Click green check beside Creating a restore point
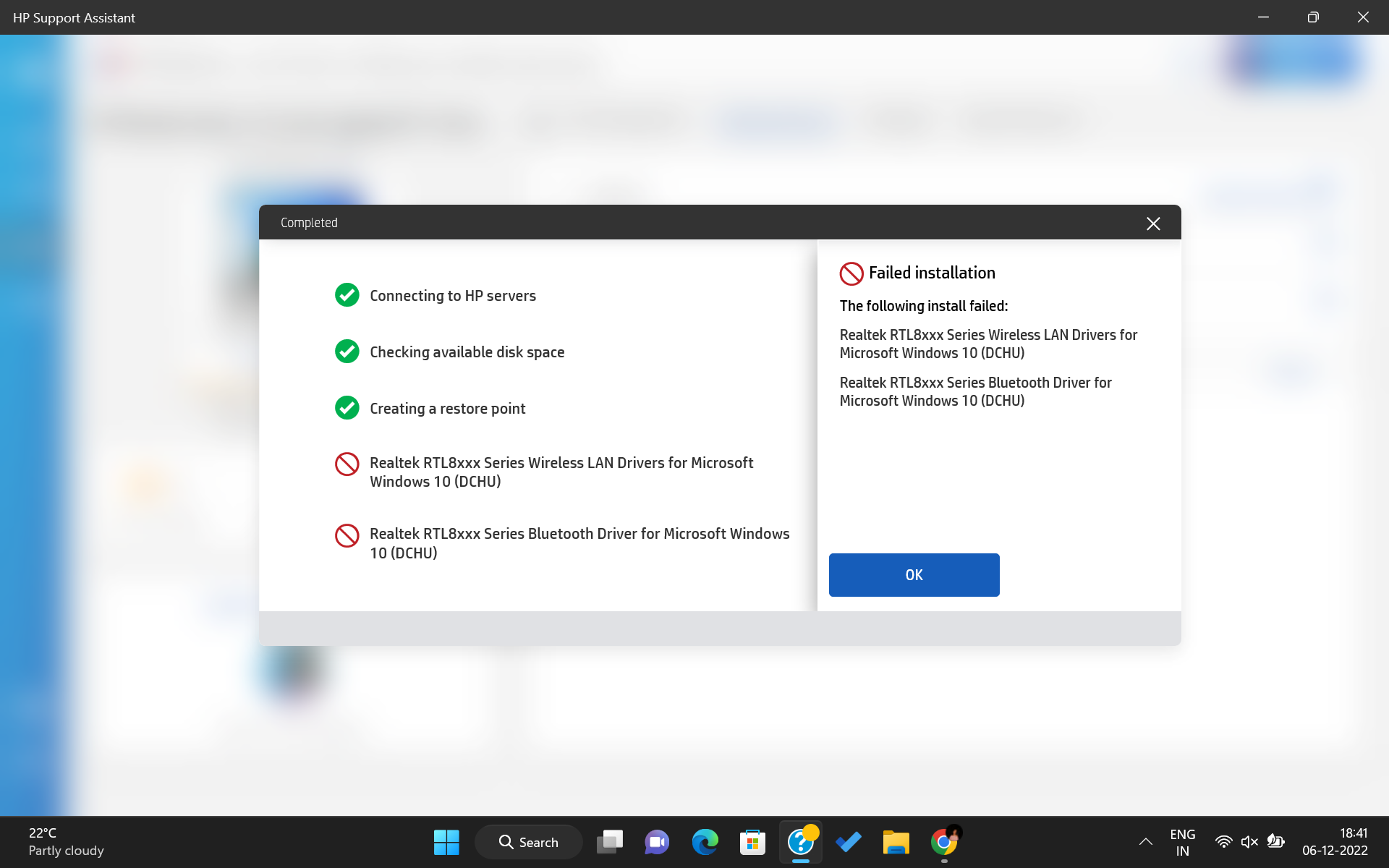 point(347,408)
